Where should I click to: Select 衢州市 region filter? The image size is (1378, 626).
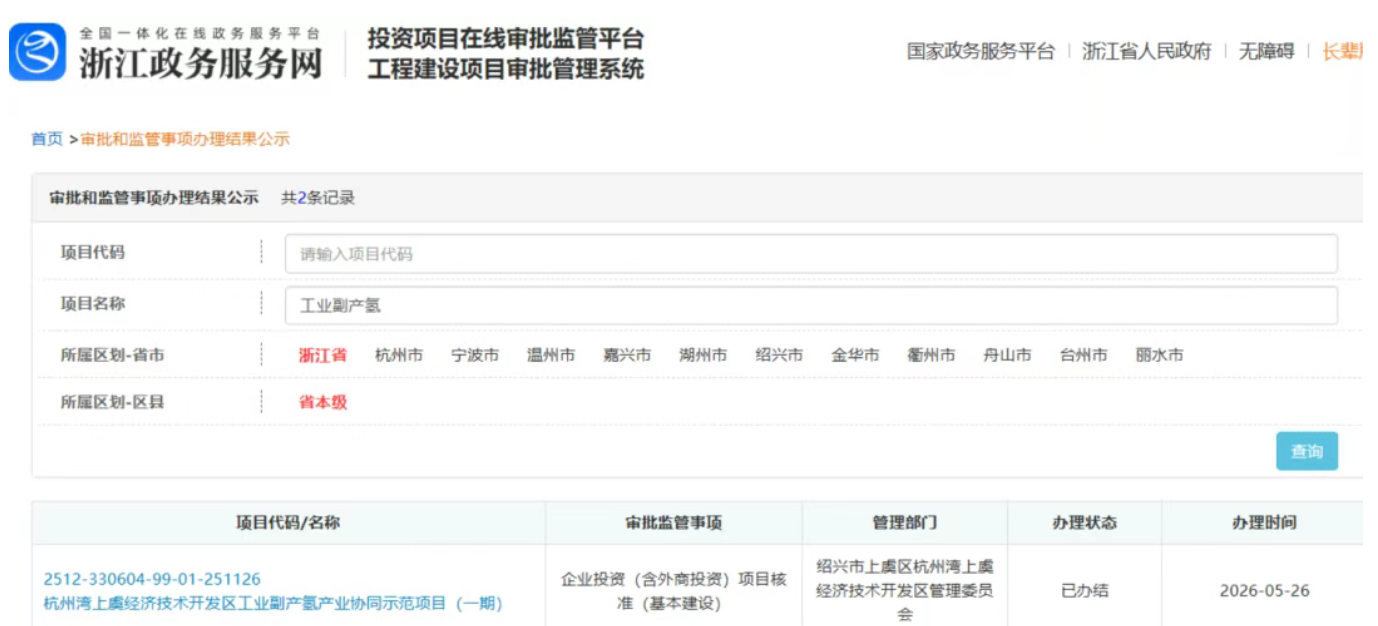point(931,355)
